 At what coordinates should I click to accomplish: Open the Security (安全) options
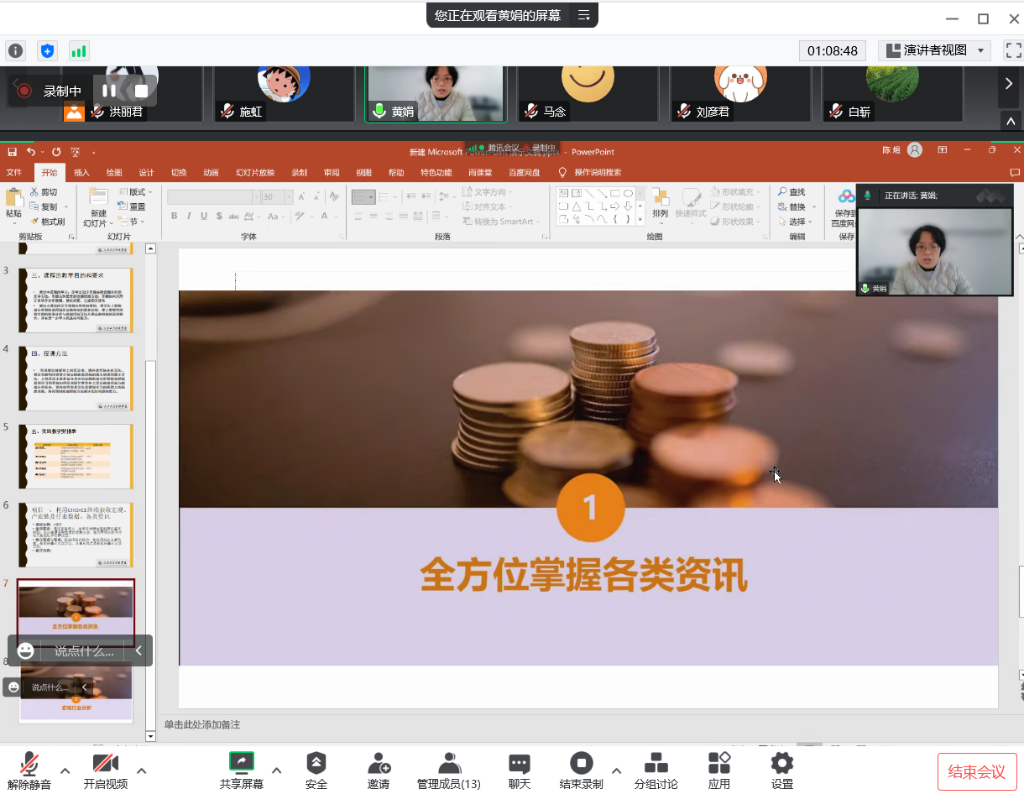316,770
